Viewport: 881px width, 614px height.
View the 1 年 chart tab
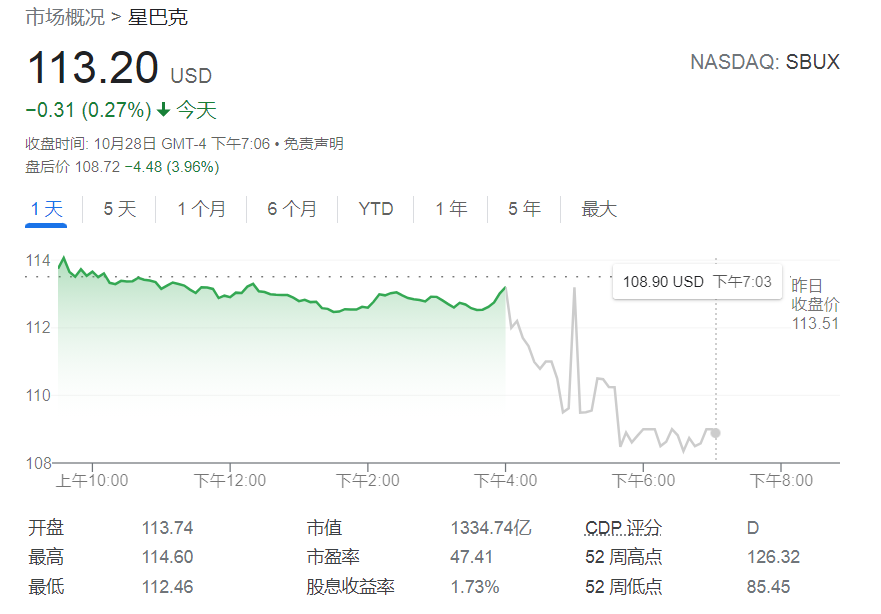click(x=451, y=209)
